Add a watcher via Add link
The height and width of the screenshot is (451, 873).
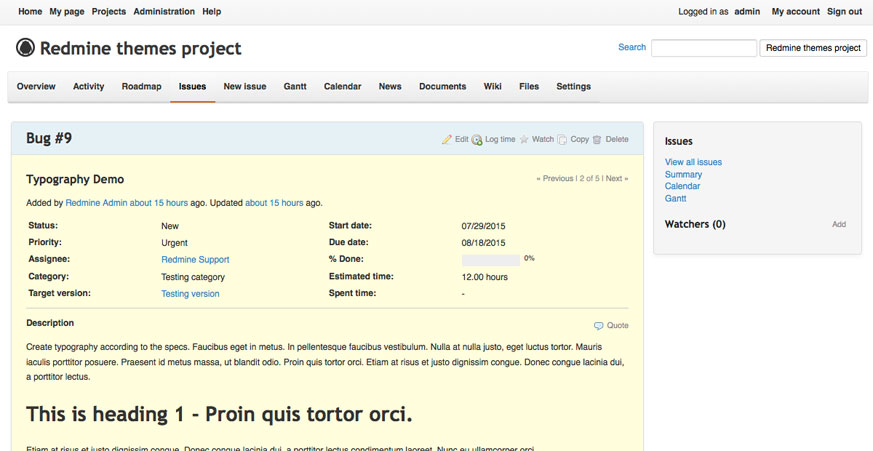tap(839, 224)
